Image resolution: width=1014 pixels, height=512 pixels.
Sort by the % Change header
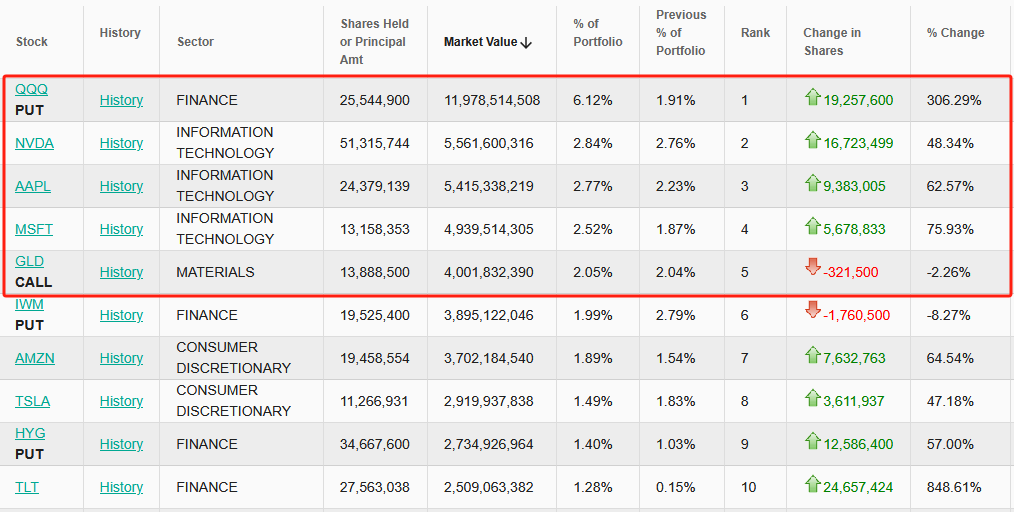(956, 32)
